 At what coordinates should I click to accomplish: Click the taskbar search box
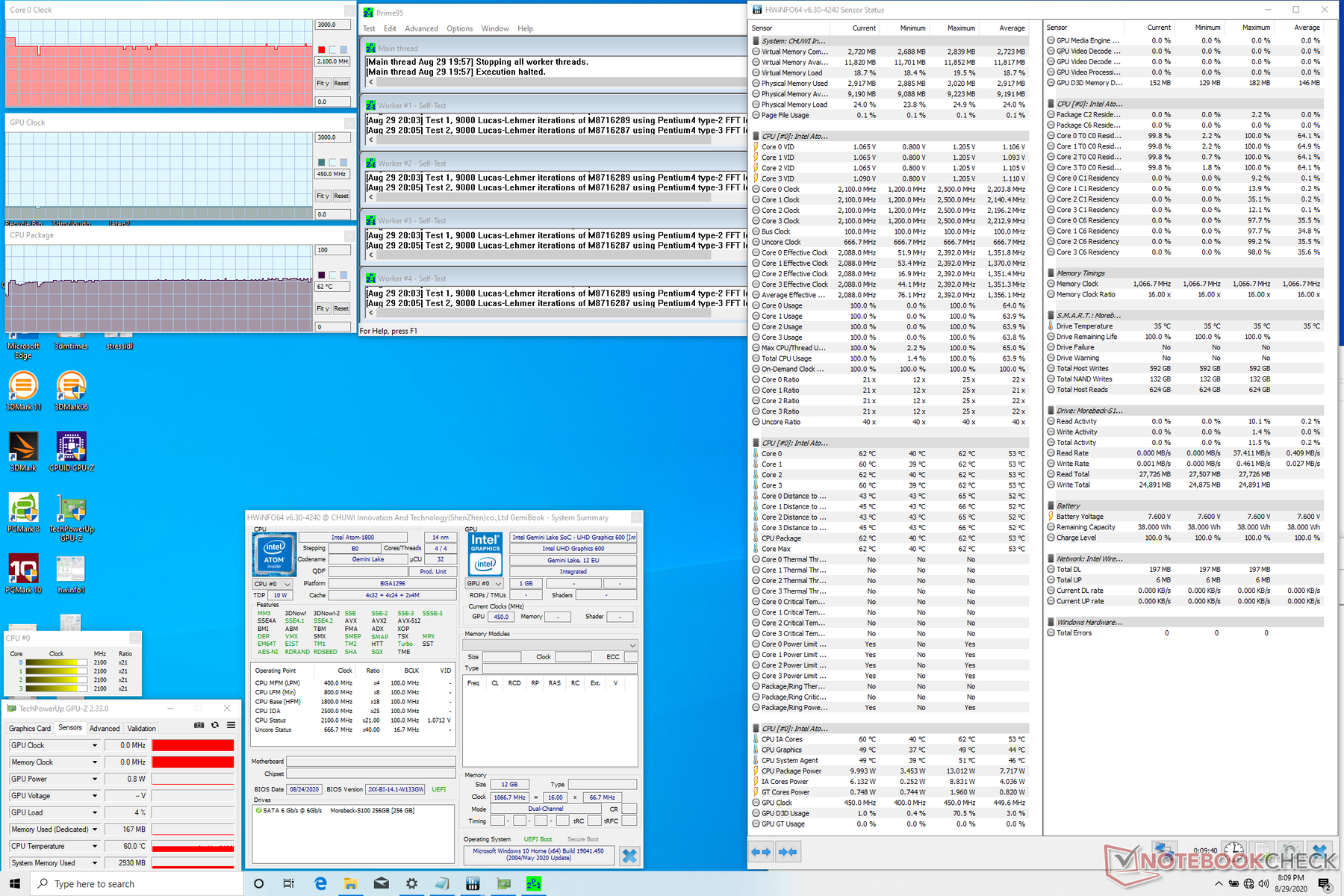click(137, 884)
